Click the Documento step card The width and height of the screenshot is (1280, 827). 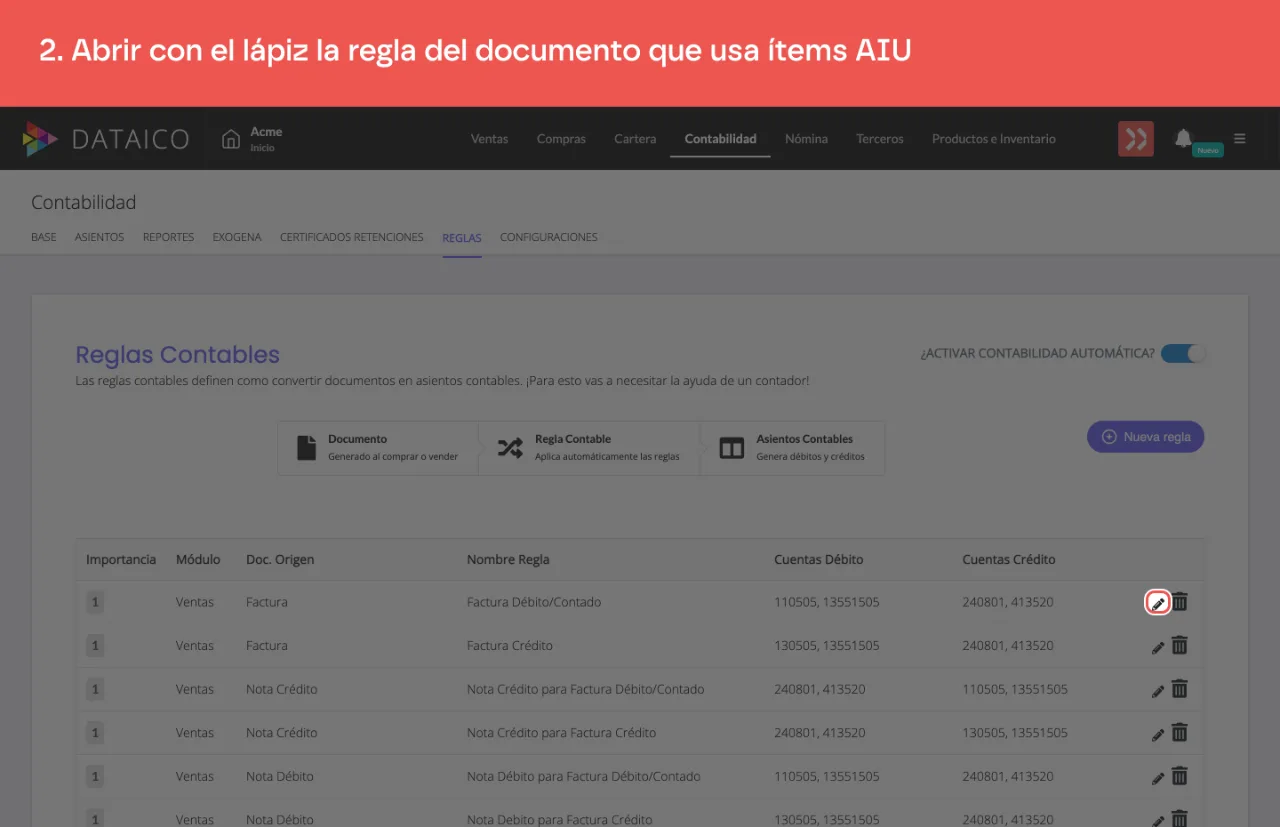click(x=378, y=447)
